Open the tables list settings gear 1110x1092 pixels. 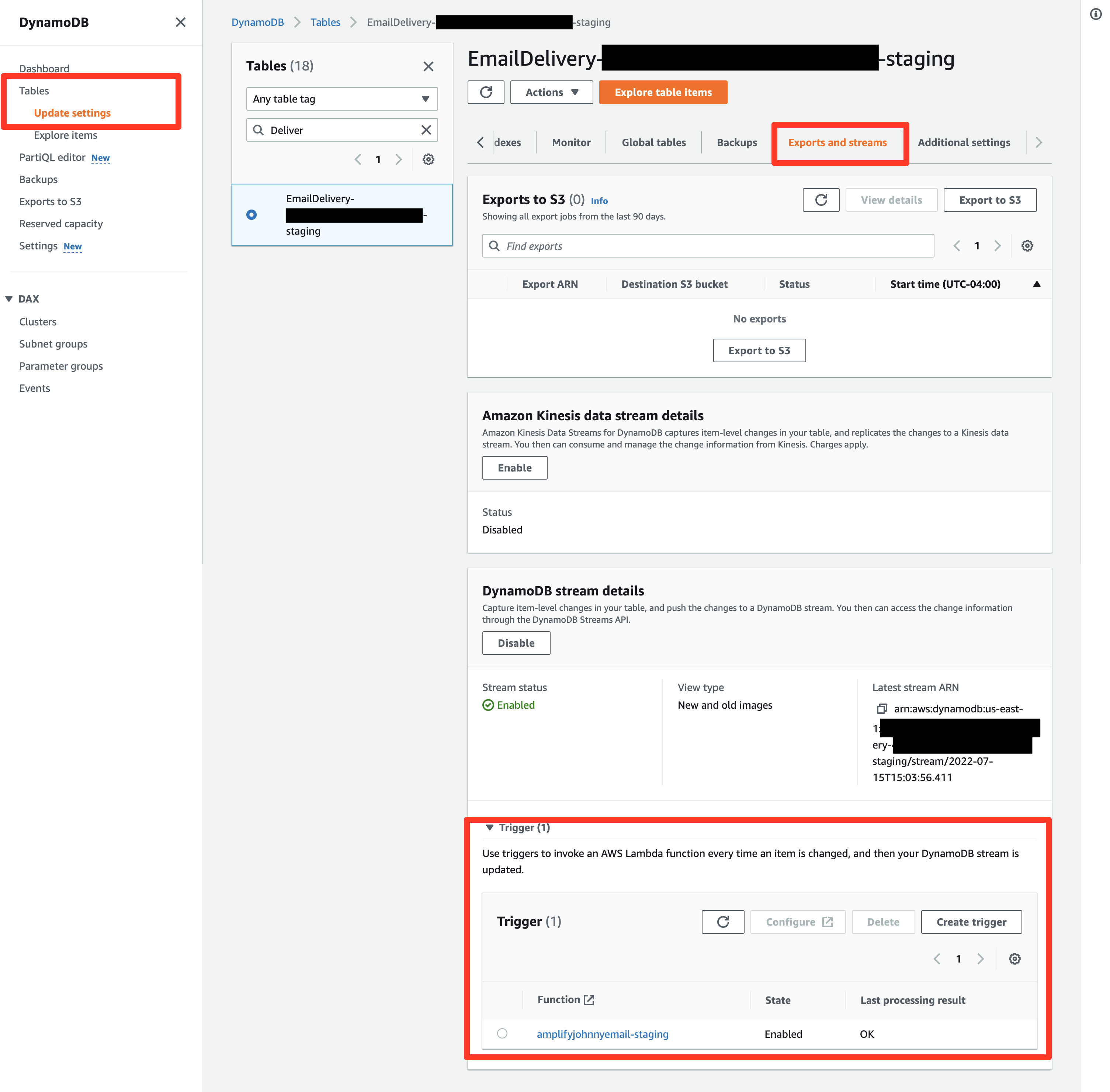pyautogui.click(x=428, y=159)
